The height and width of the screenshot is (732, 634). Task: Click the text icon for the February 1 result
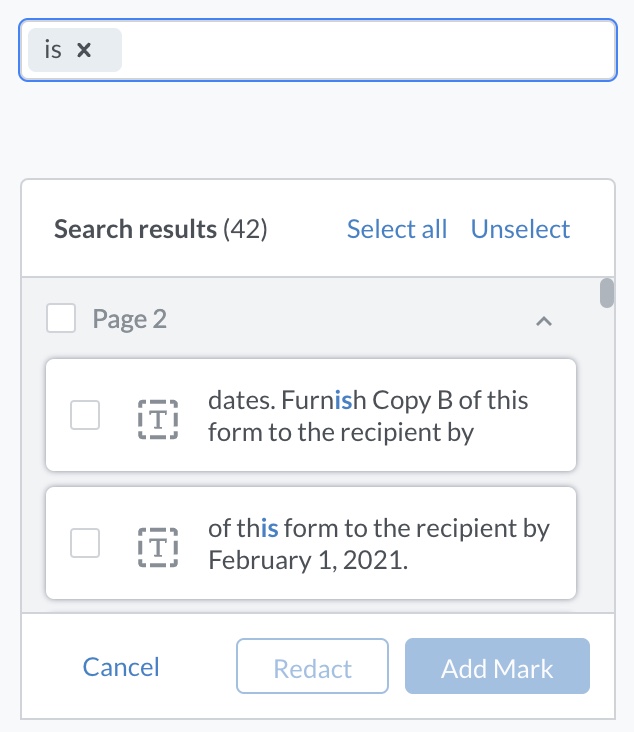(x=158, y=547)
